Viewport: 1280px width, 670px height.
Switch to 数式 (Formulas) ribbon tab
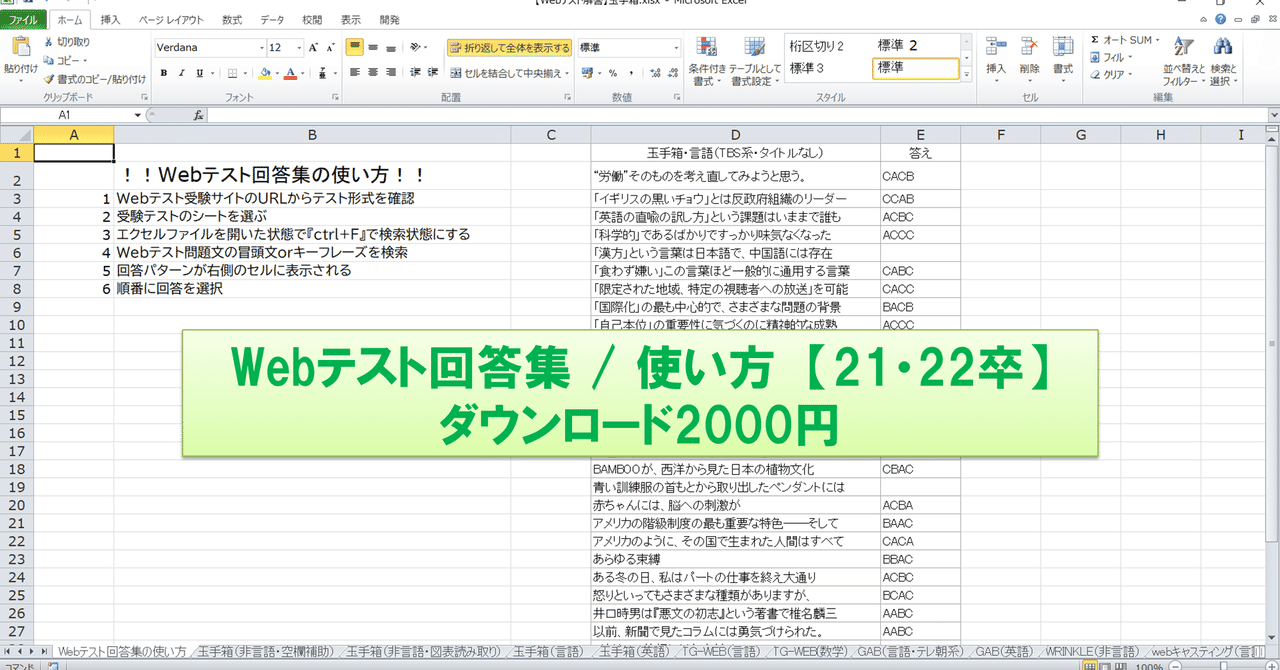[x=232, y=19]
